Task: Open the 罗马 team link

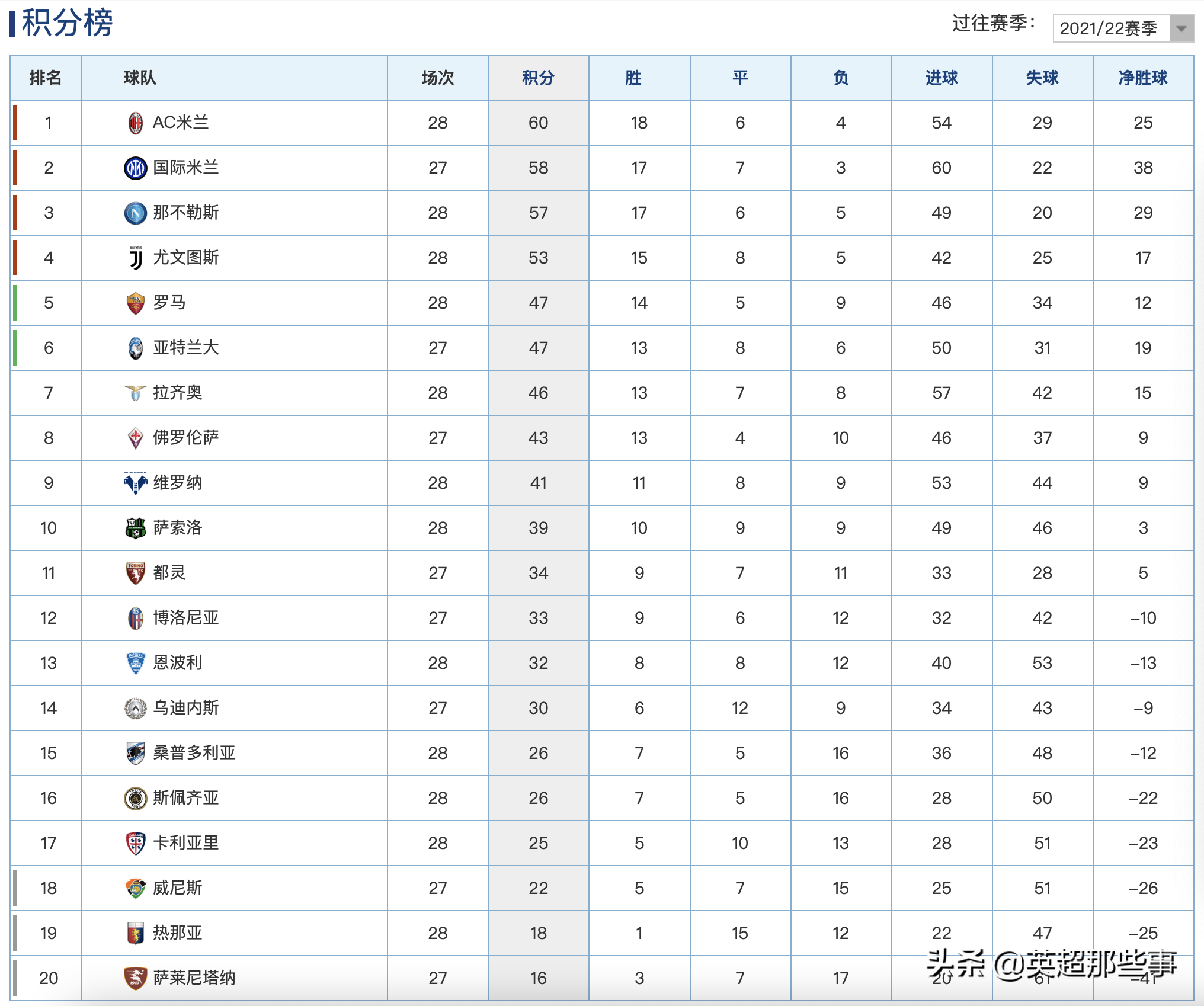Action: click(x=169, y=303)
